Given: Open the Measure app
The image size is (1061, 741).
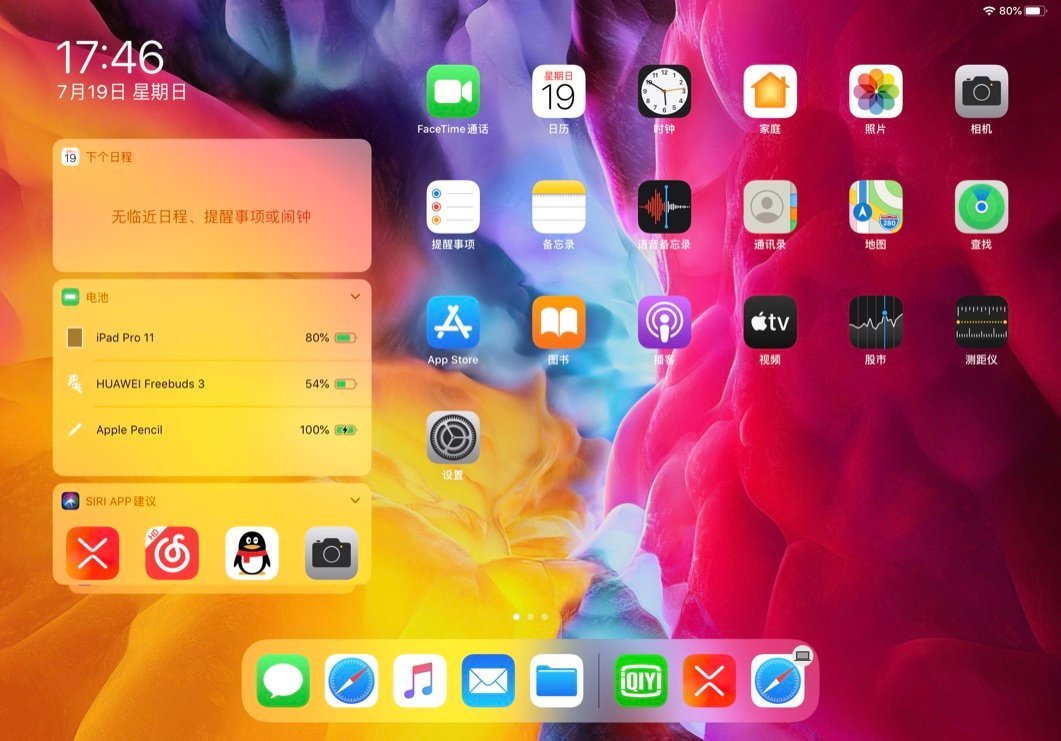Looking at the screenshot, I should click(981, 322).
